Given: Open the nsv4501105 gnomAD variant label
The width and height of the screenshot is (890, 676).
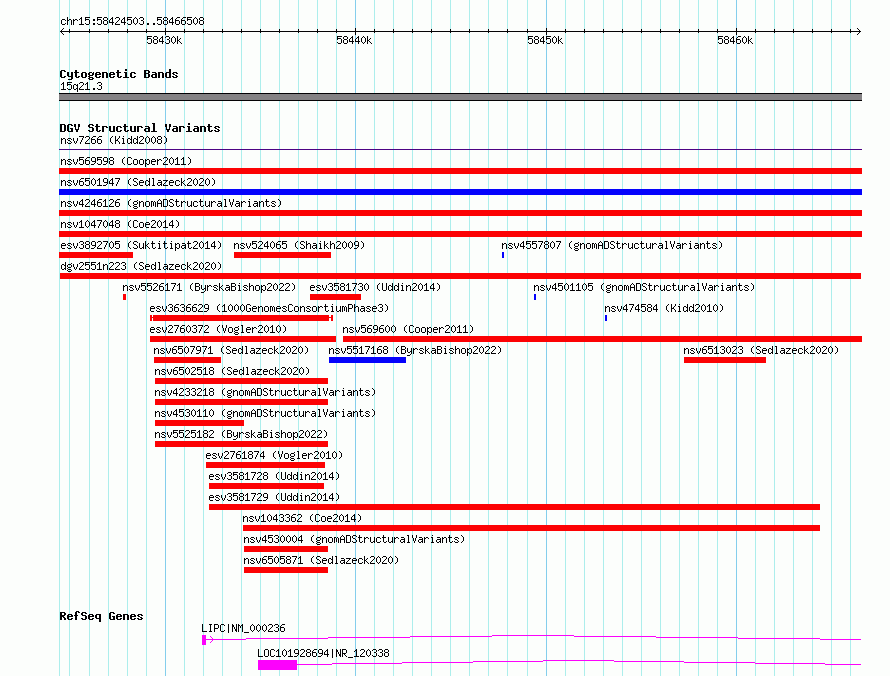Looking at the screenshot, I should (x=644, y=287).
